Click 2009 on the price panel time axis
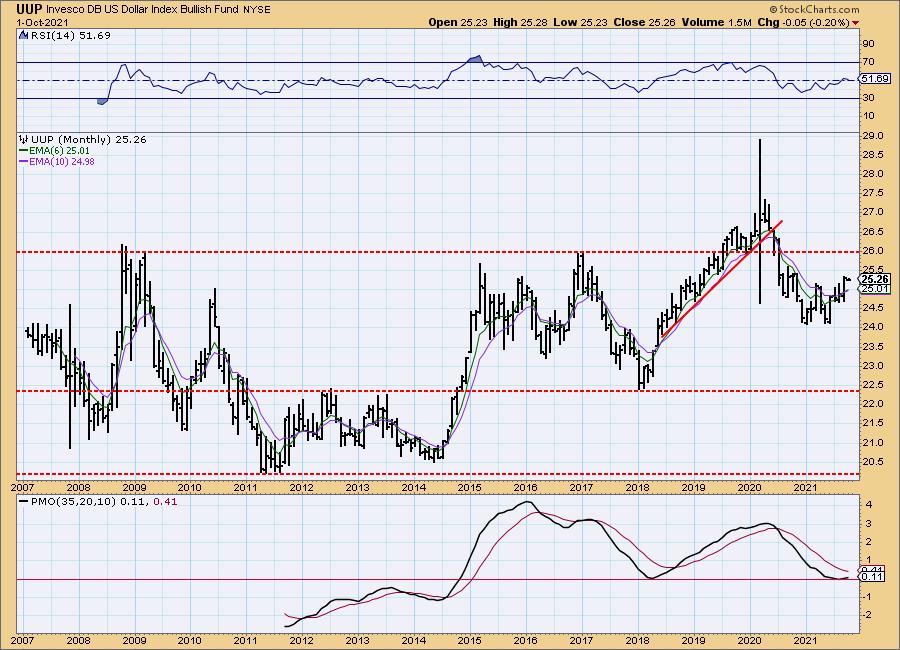 (x=134, y=488)
